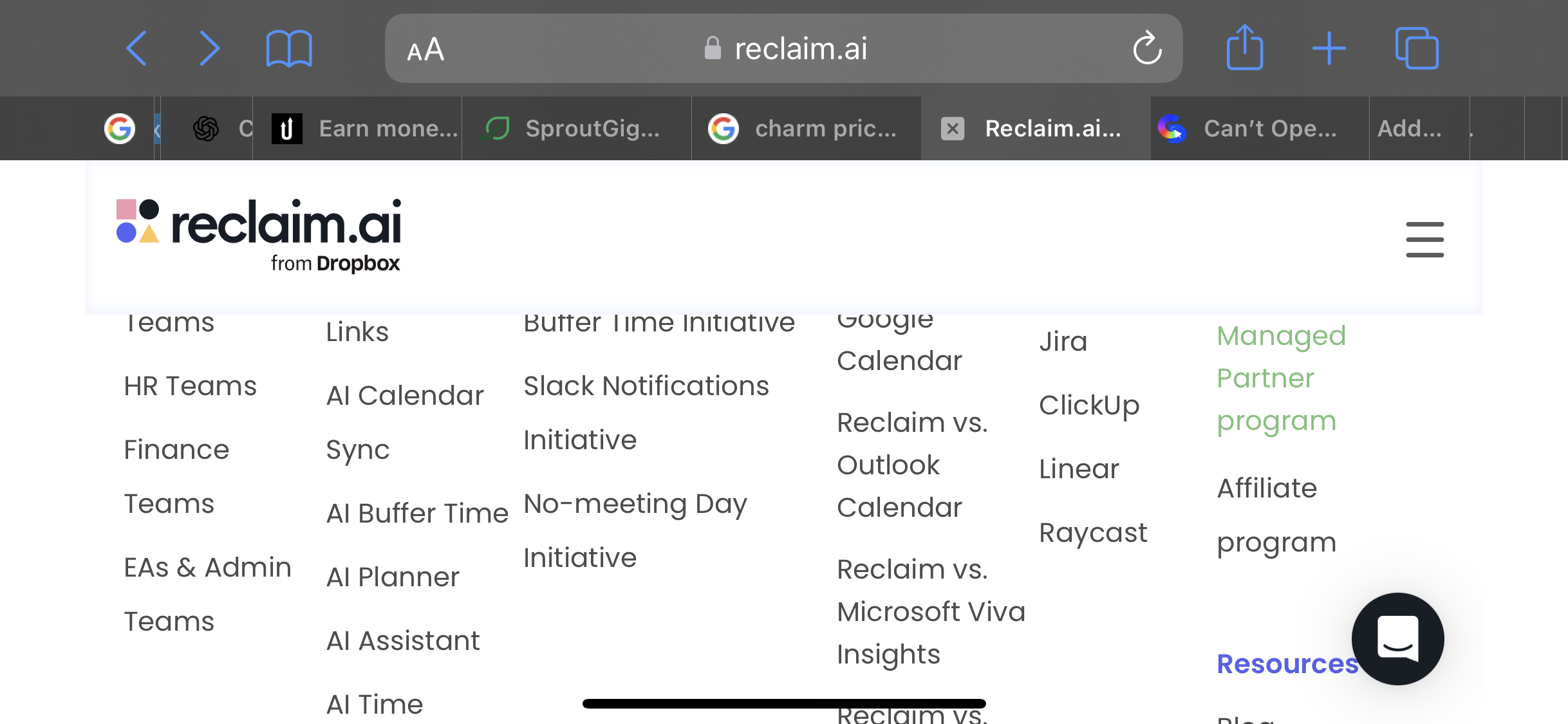Viewport: 1568px width, 724px height.
Task: Open the Safari share sheet icon
Action: (1245, 47)
